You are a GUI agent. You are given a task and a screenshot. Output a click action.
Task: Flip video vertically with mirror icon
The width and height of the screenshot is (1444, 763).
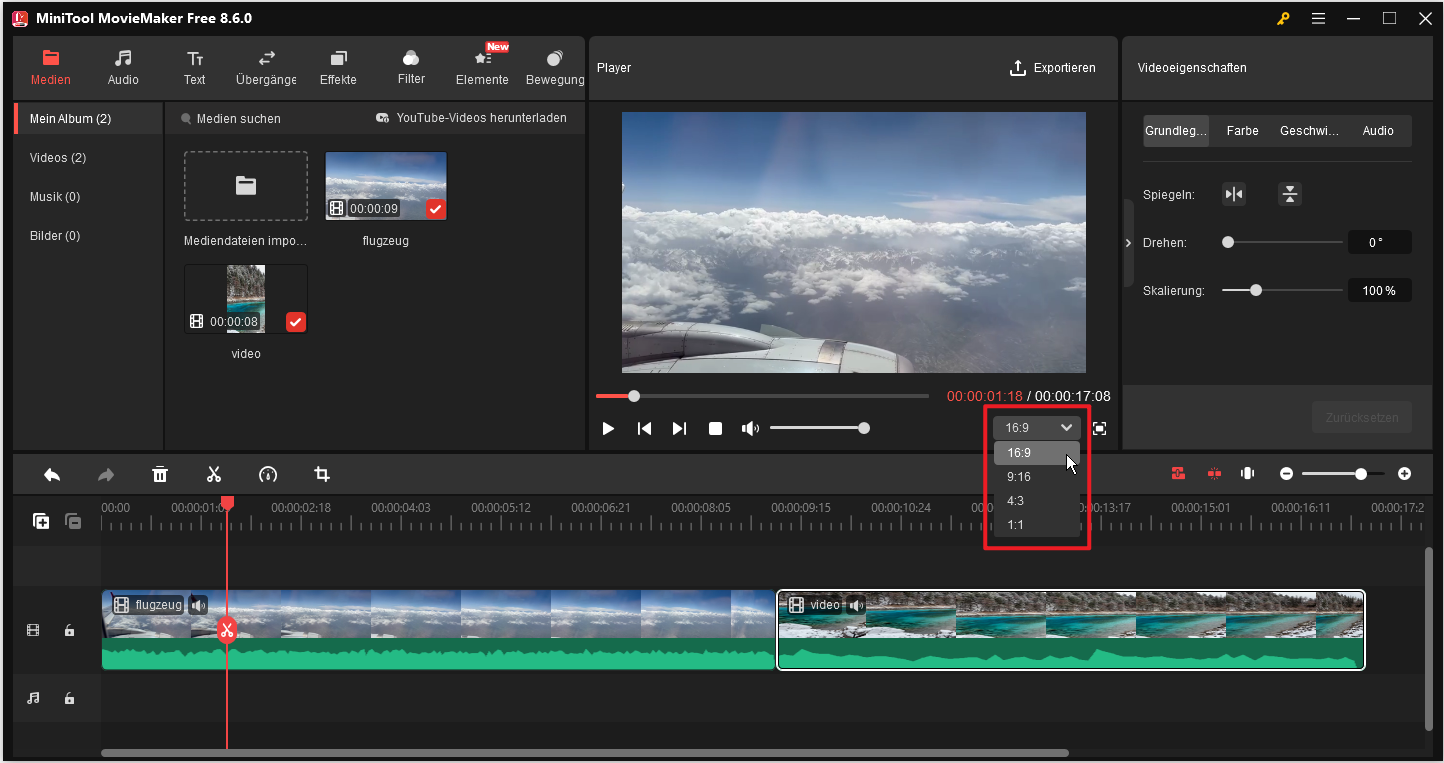coord(1290,194)
